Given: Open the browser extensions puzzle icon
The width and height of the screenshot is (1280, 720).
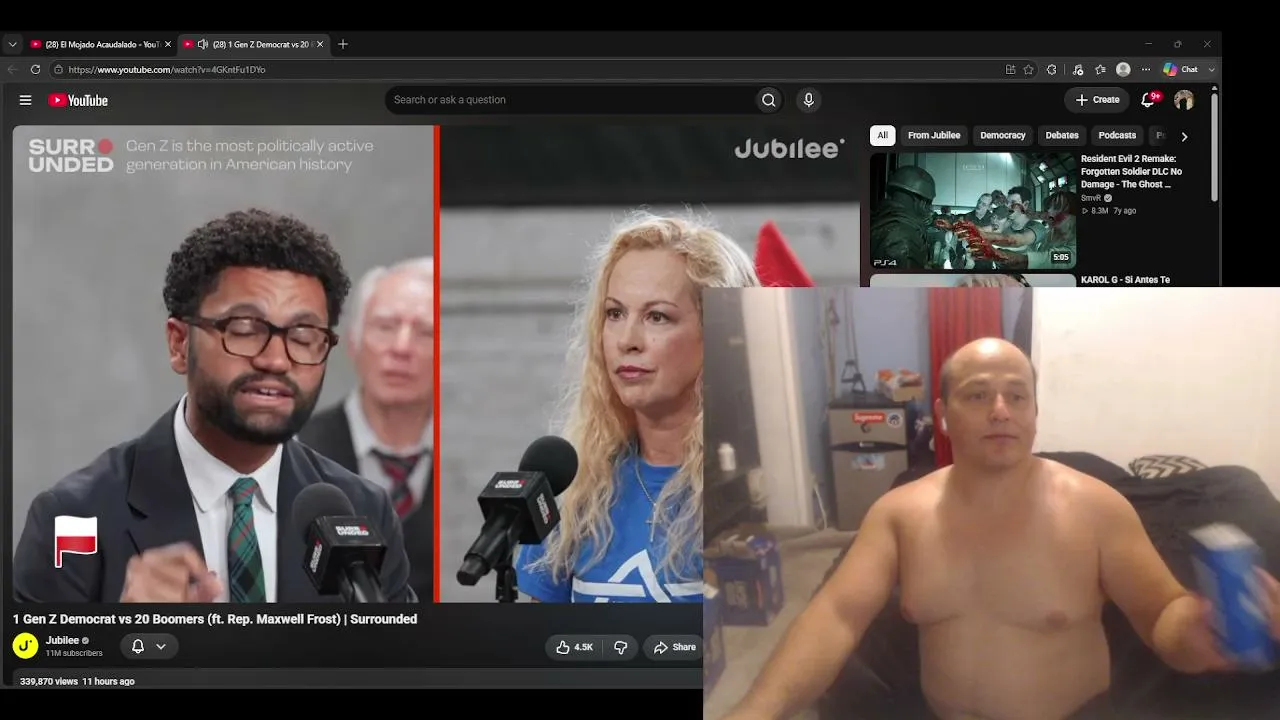Looking at the screenshot, I should click(x=1051, y=70).
